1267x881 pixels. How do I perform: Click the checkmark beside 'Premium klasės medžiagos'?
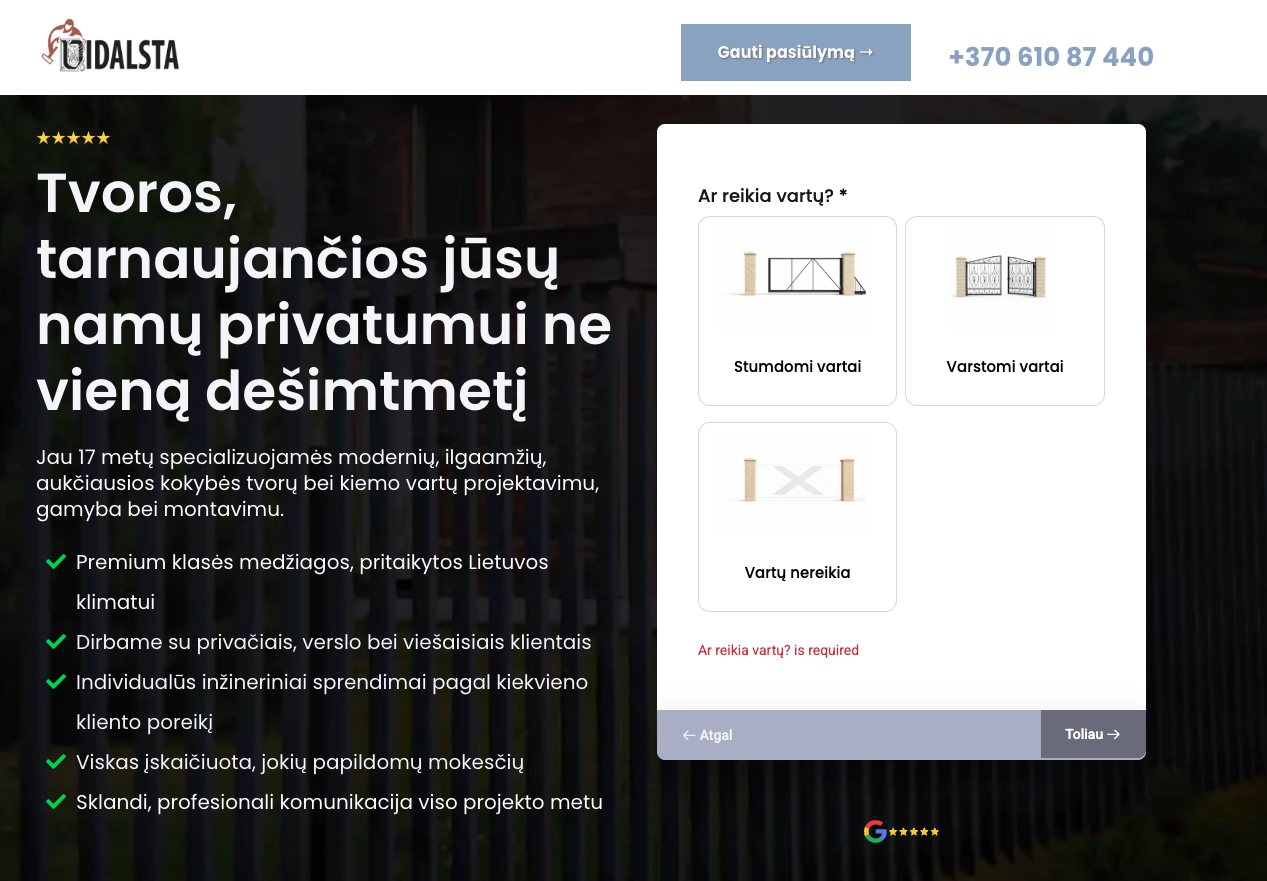pos(56,562)
